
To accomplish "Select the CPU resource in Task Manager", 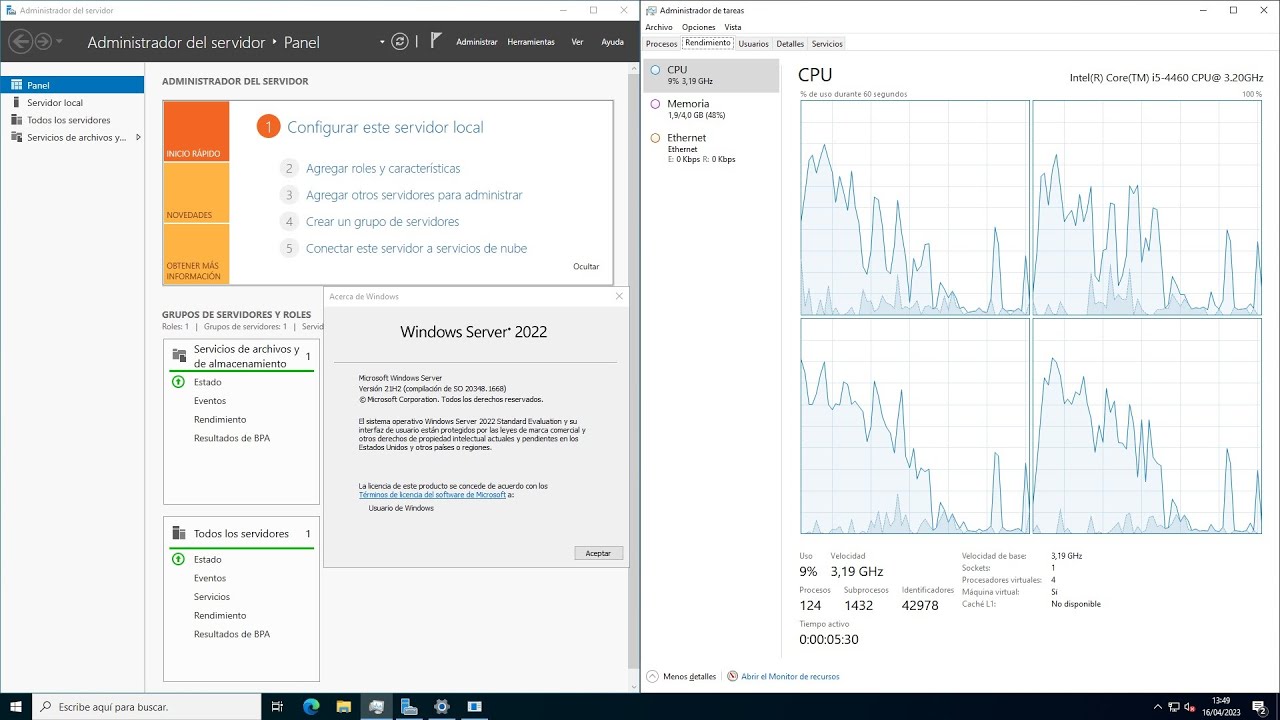I will pos(711,75).
